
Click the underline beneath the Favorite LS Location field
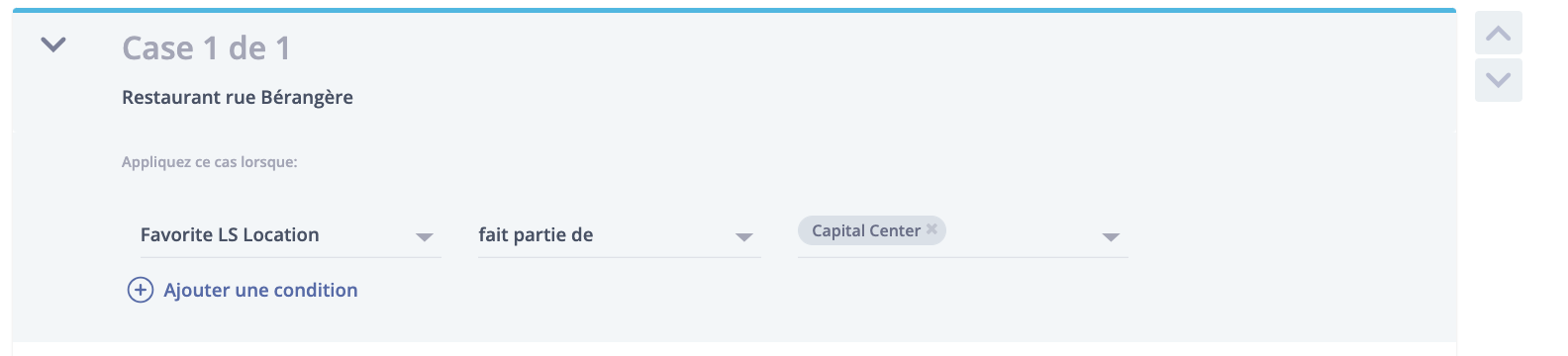(x=290, y=257)
